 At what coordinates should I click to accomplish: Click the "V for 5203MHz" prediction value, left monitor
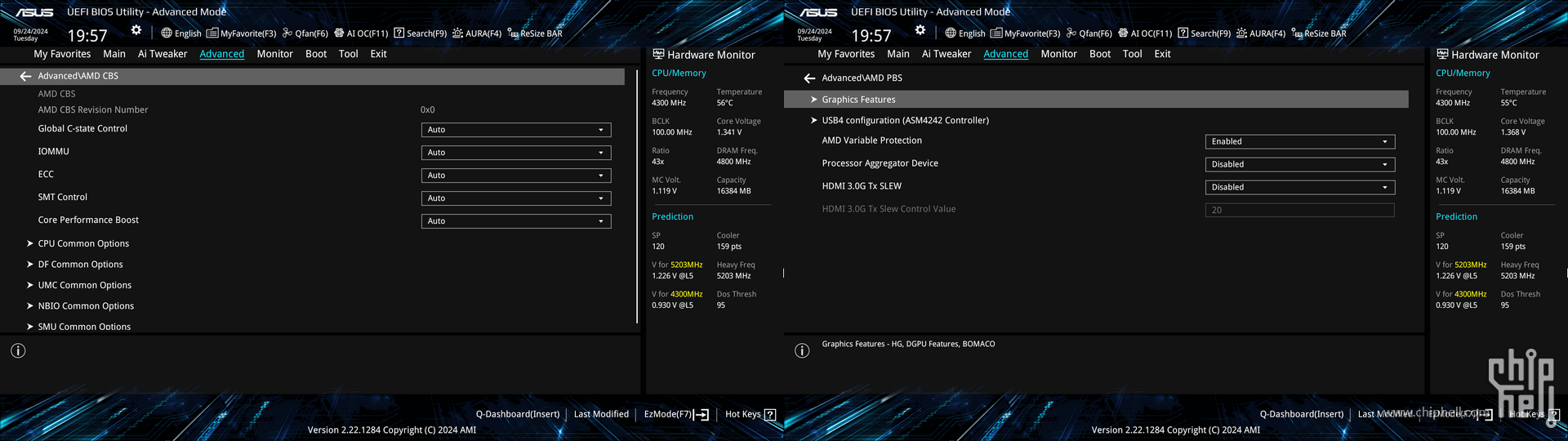672,276
